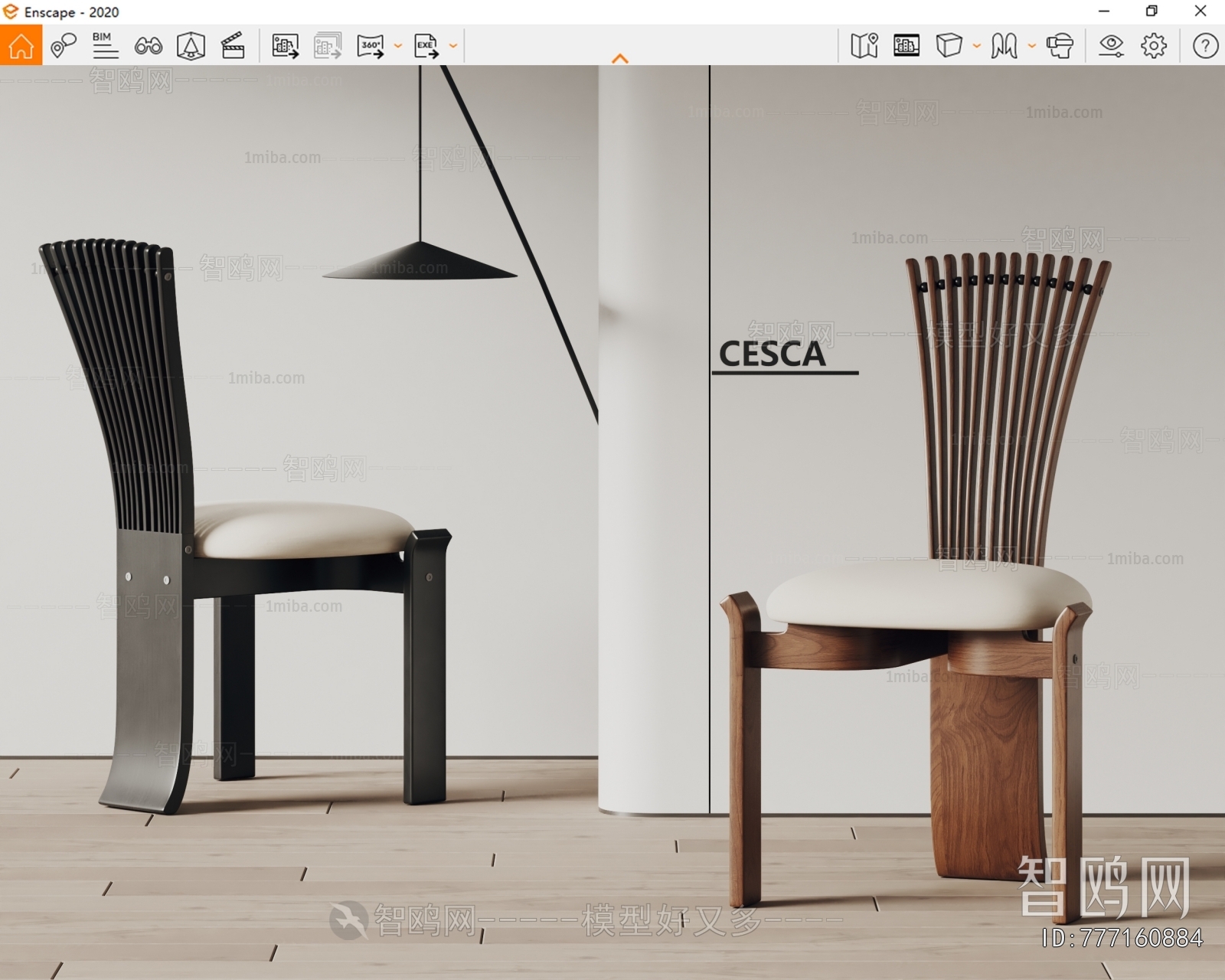This screenshot has height=980, width=1225.
Task: Expand the view mode cube dropdown
Action: coord(976,46)
